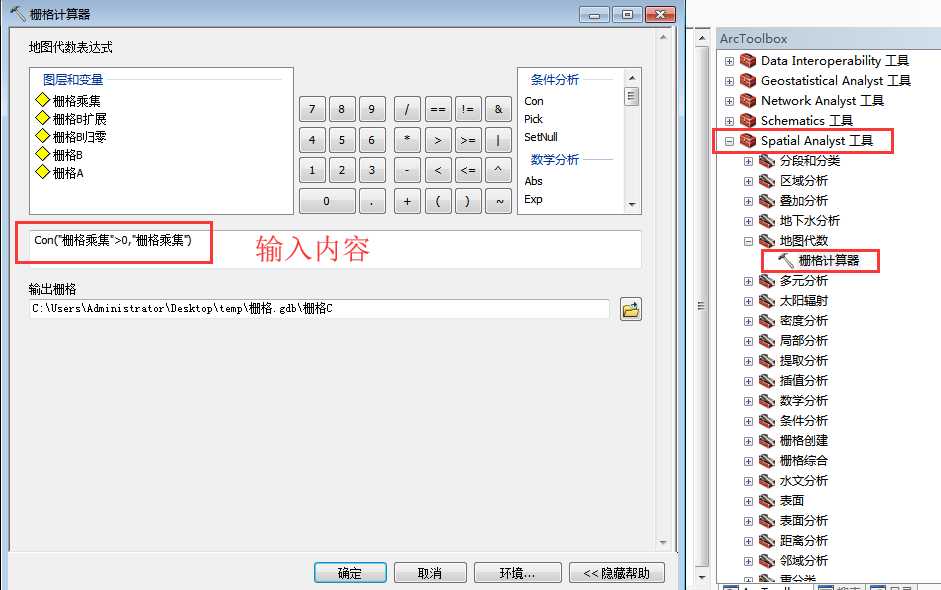Open the 环境... settings button
This screenshot has width=941, height=590.
(x=517, y=573)
